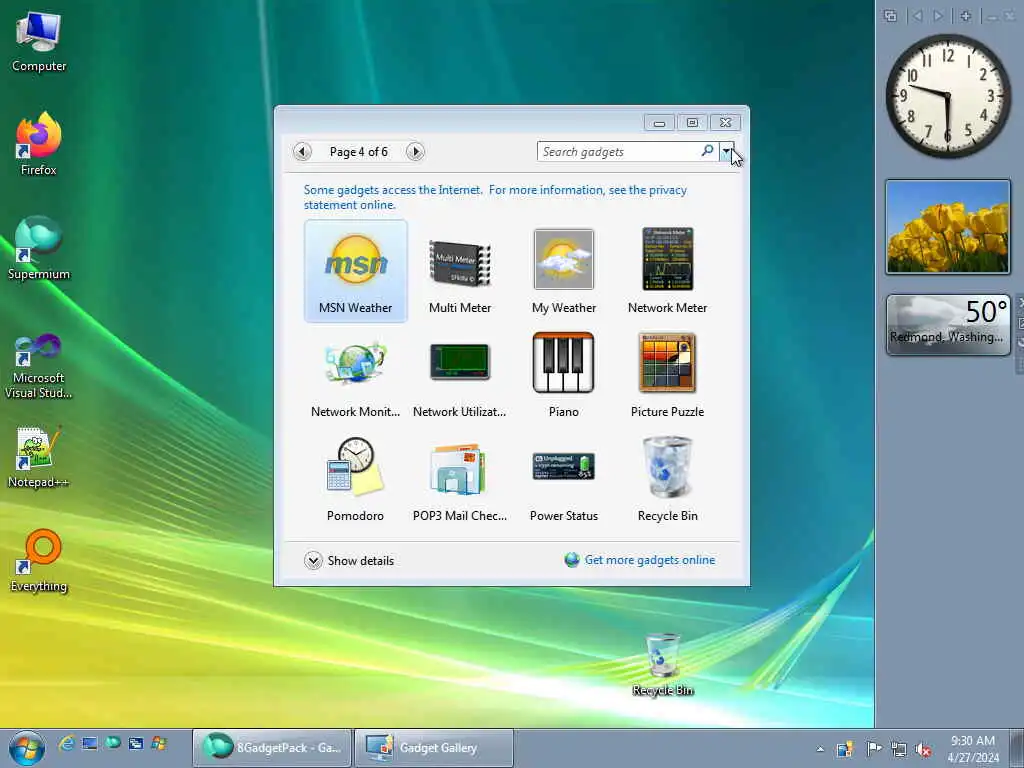
Task: Open the privacy statement online link
Action: 495,197
